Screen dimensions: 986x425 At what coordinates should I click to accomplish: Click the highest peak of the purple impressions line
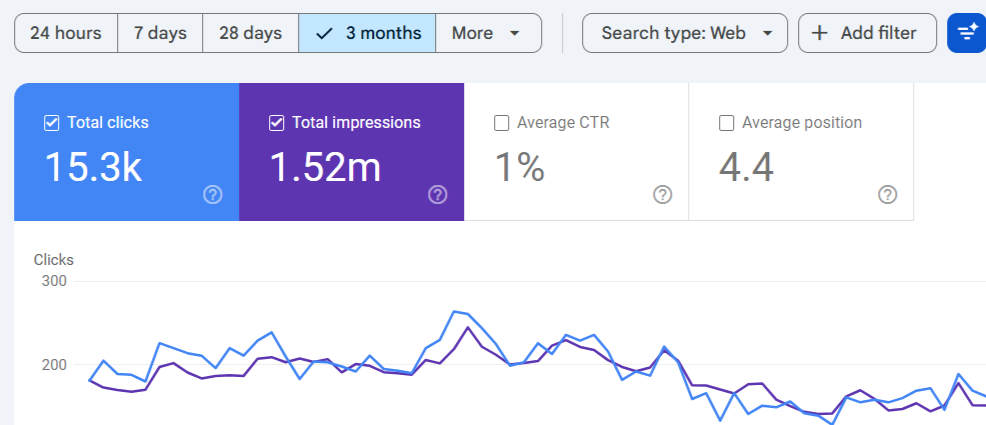(468, 327)
